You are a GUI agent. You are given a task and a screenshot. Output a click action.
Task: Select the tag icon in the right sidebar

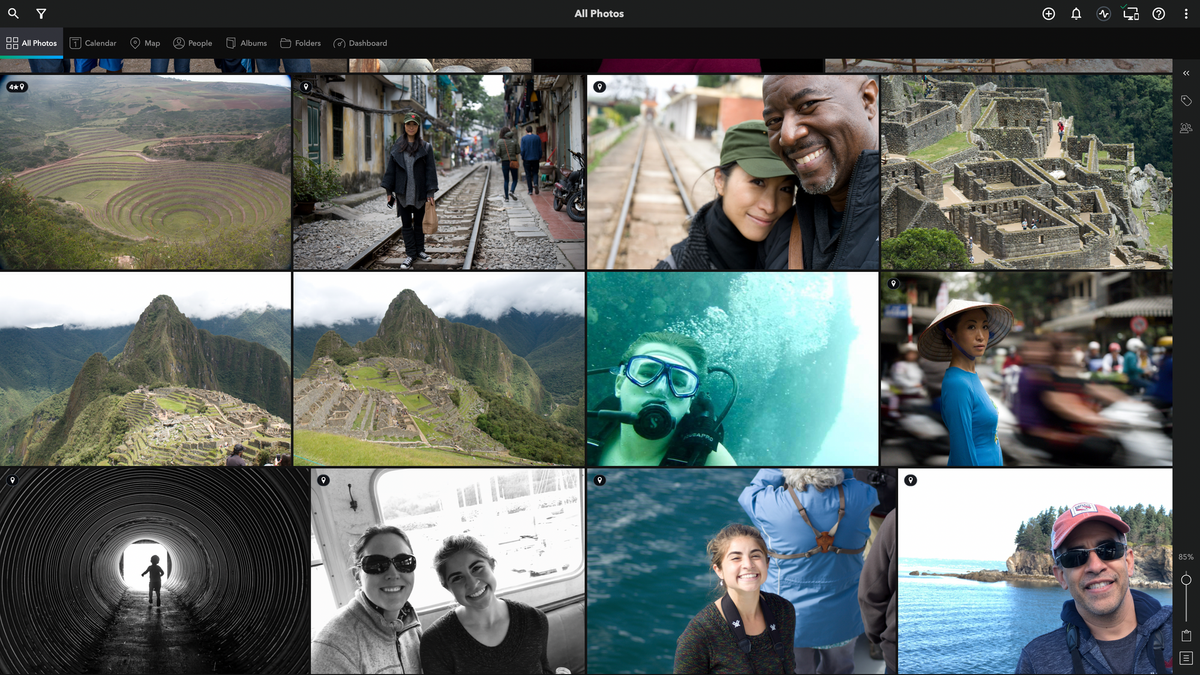coord(1186,100)
